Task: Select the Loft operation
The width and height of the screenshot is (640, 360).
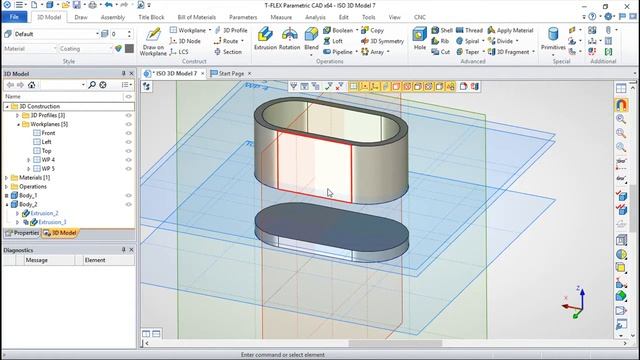Action: [333, 41]
